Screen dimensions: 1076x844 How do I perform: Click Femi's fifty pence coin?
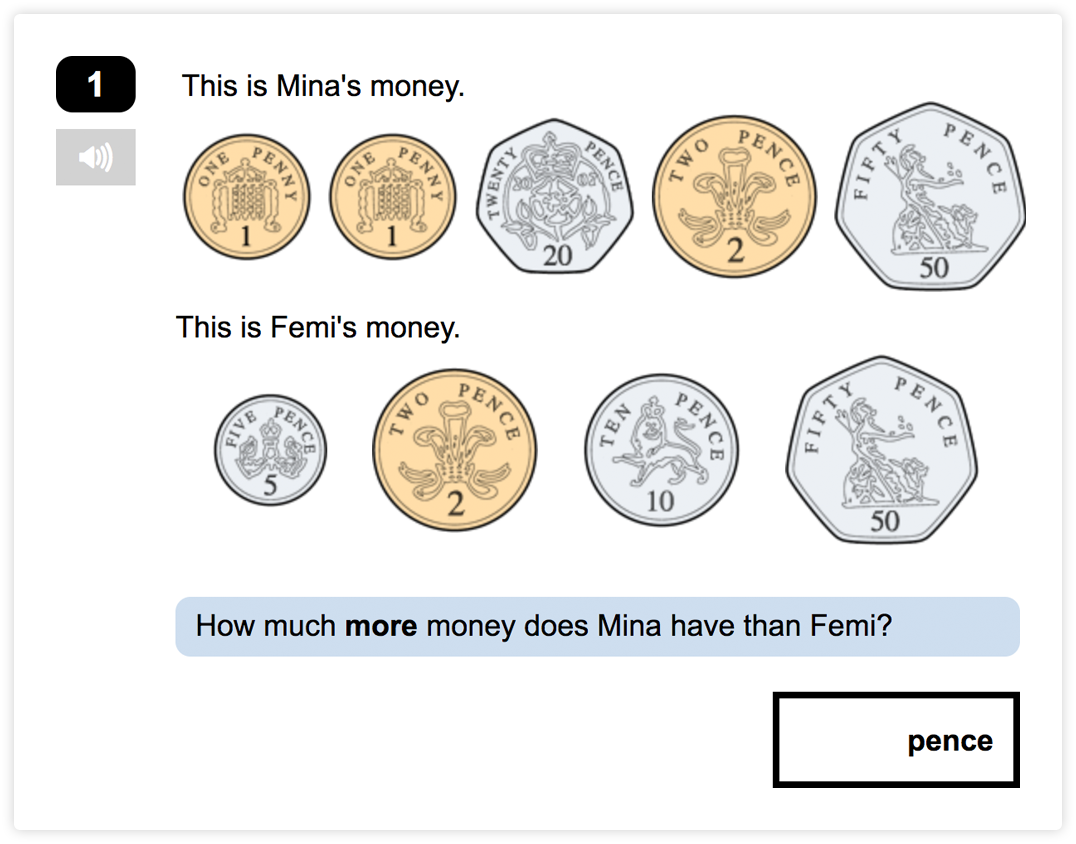point(881,450)
